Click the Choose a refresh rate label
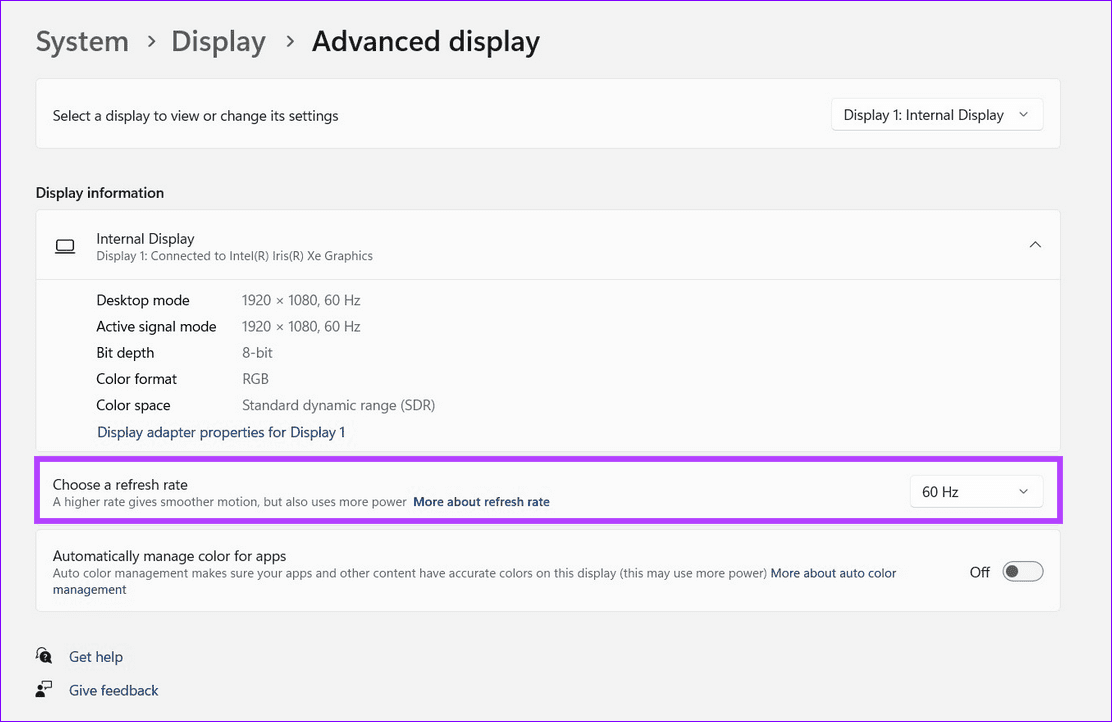The height and width of the screenshot is (722, 1112). pyautogui.click(x=120, y=484)
